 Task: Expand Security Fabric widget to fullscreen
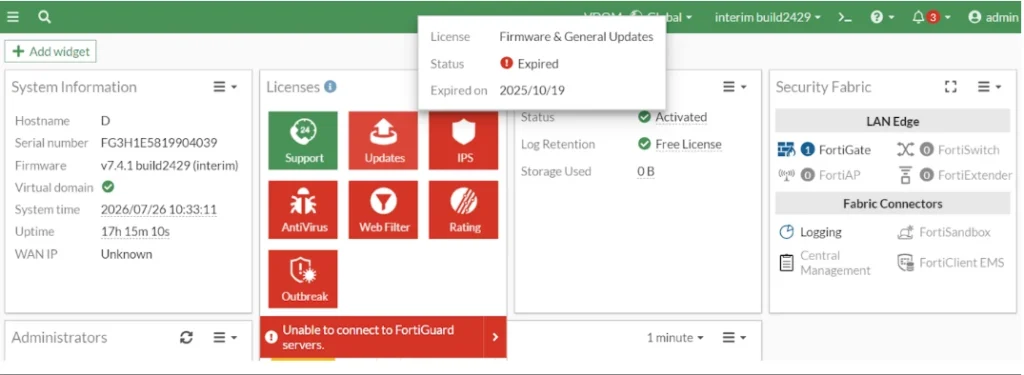(951, 87)
